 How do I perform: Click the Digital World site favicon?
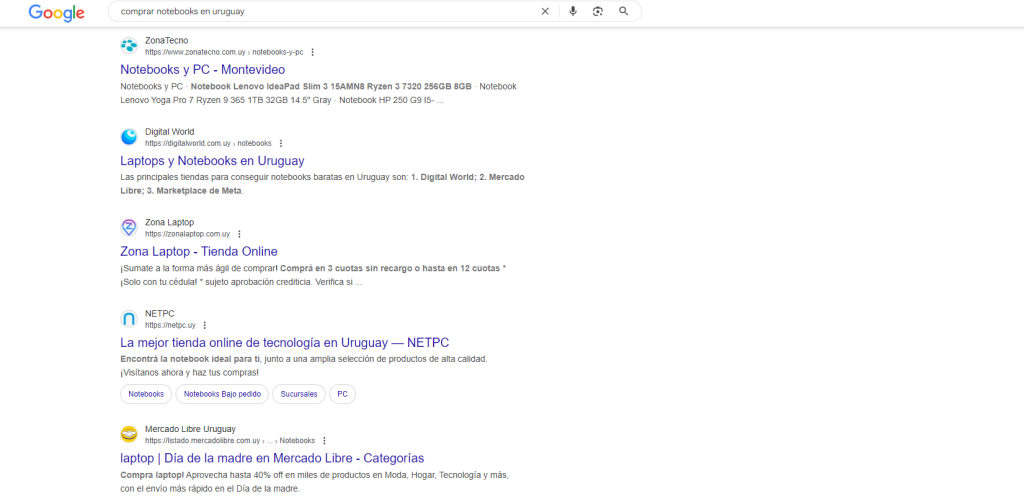coord(129,137)
